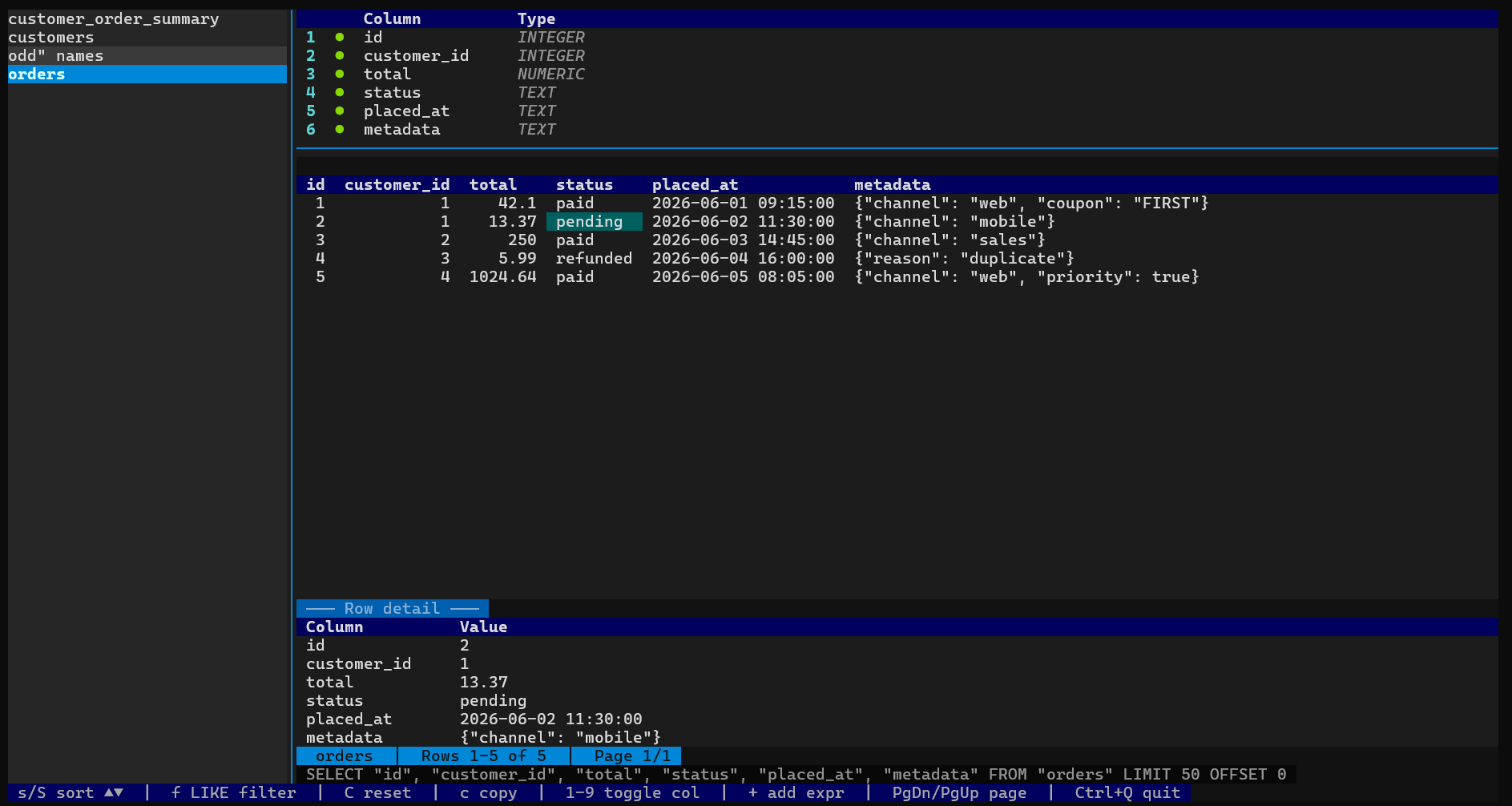The width and height of the screenshot is (1512, 806).
Task: Select the placed_at cell '2026-06-03 14:45:00'
Action: 744,240
